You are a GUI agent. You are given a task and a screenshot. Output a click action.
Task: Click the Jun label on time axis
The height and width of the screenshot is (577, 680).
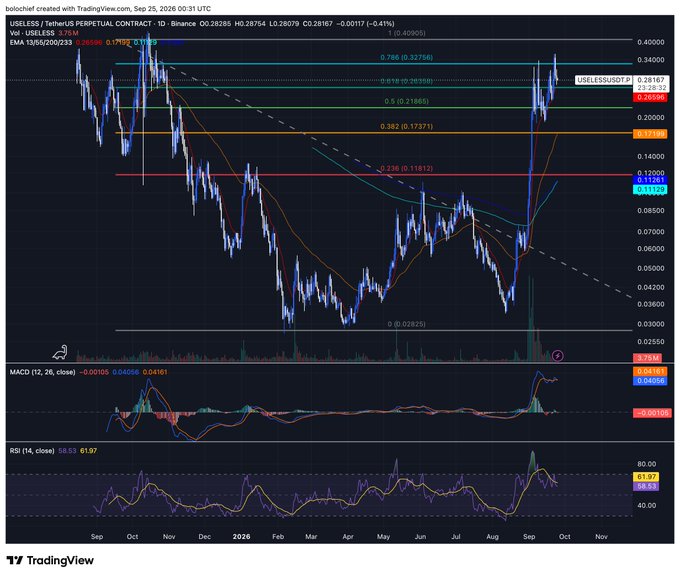(420, 537)
